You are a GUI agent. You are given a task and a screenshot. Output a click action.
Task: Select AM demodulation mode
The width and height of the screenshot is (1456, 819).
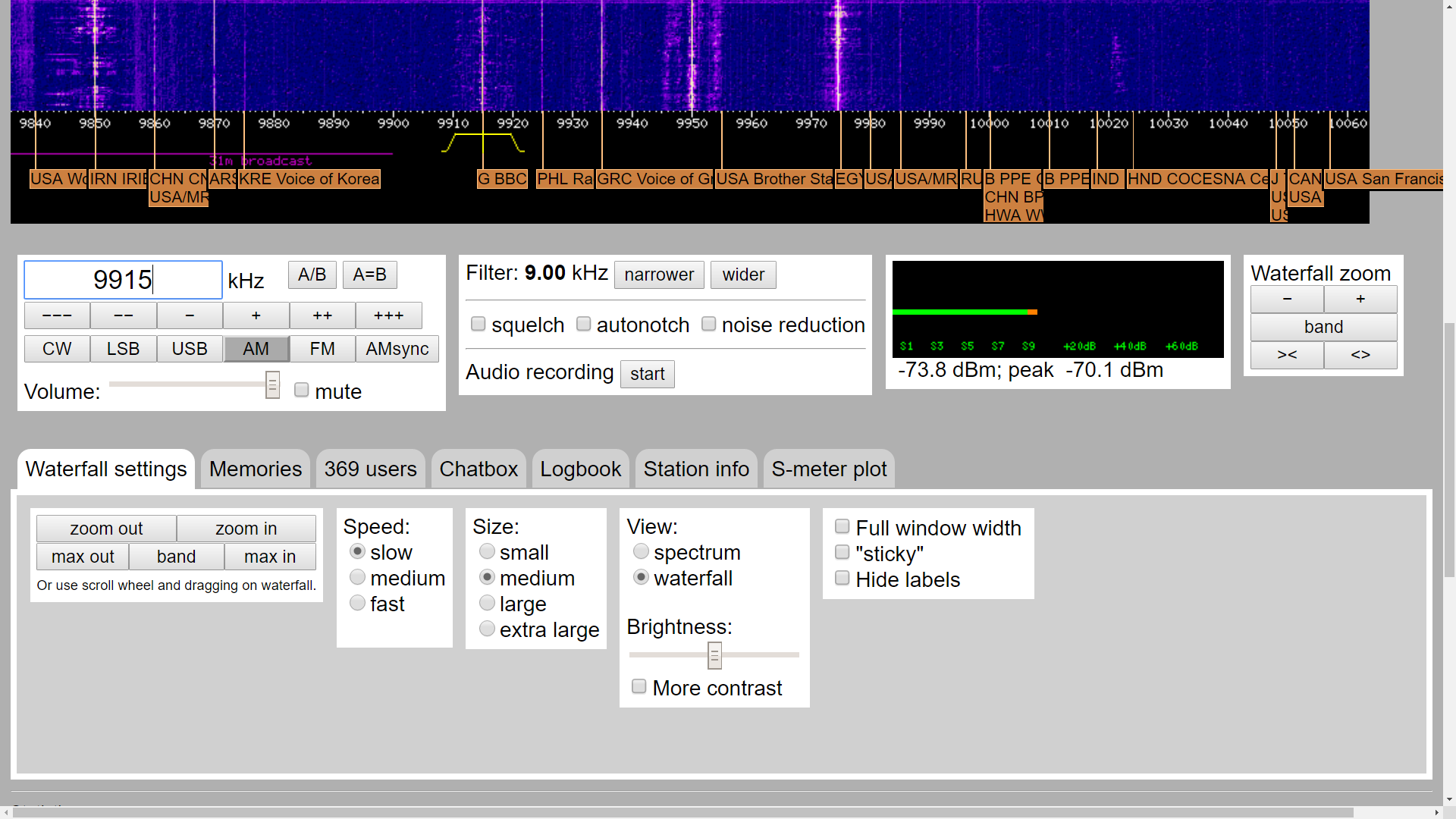[x=256, y=349]
